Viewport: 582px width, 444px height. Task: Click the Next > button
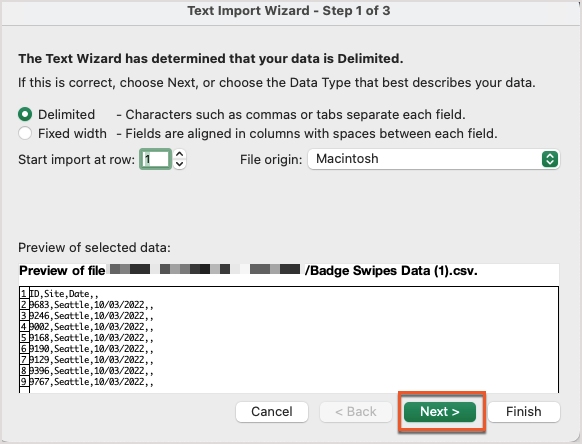(x=440, y=412)
